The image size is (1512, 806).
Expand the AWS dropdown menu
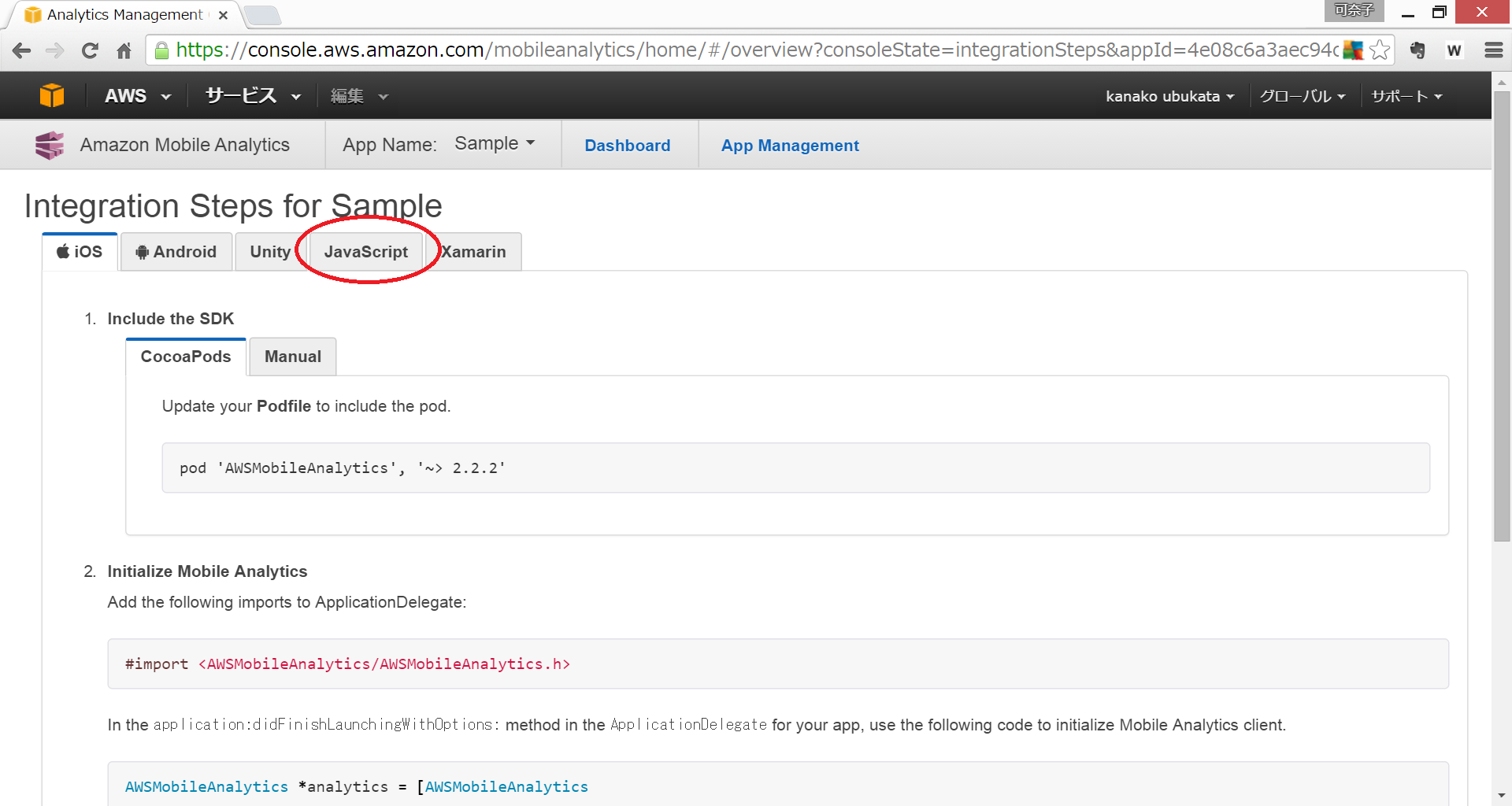tap(138, 96)
